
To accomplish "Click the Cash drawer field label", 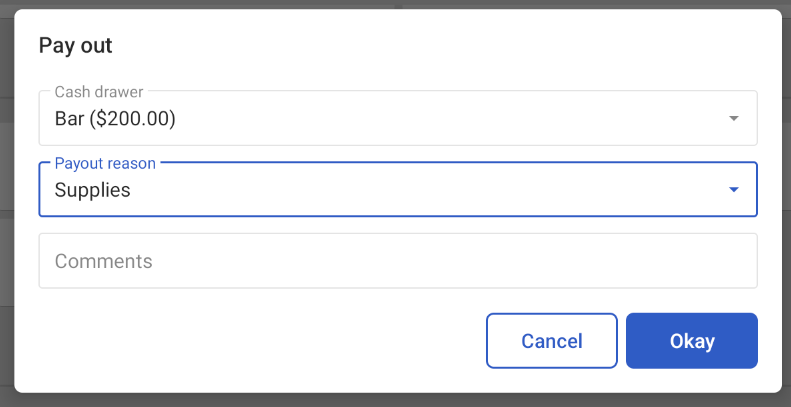I will tap(99, 92).
